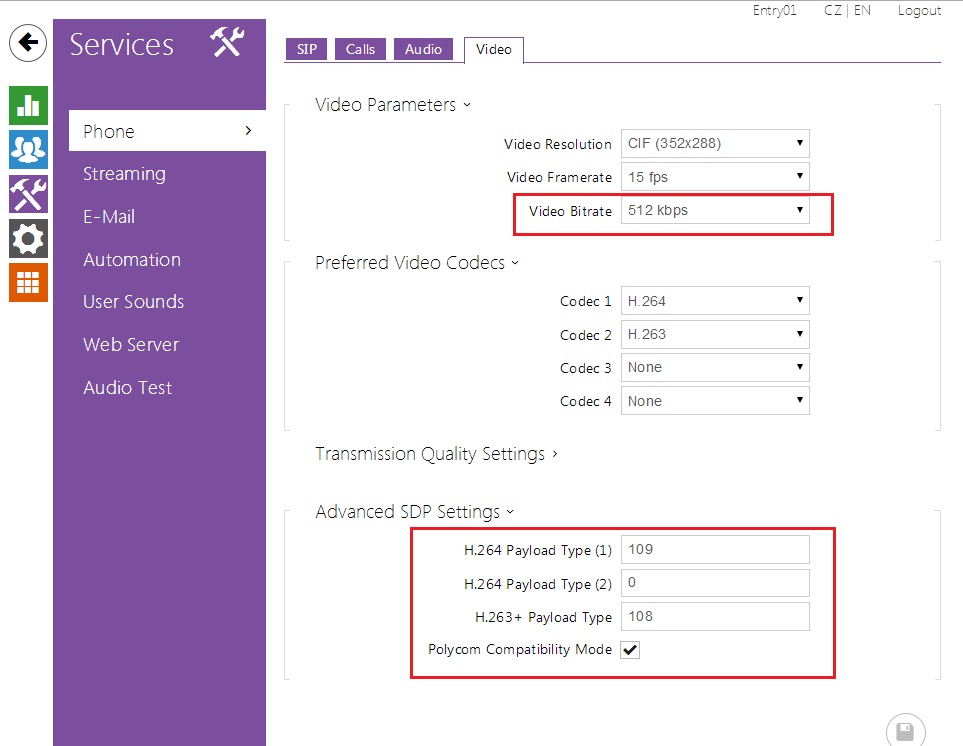Open the blue directory users icon
Screen dimensions: 963x746
(x=29, y=149)
